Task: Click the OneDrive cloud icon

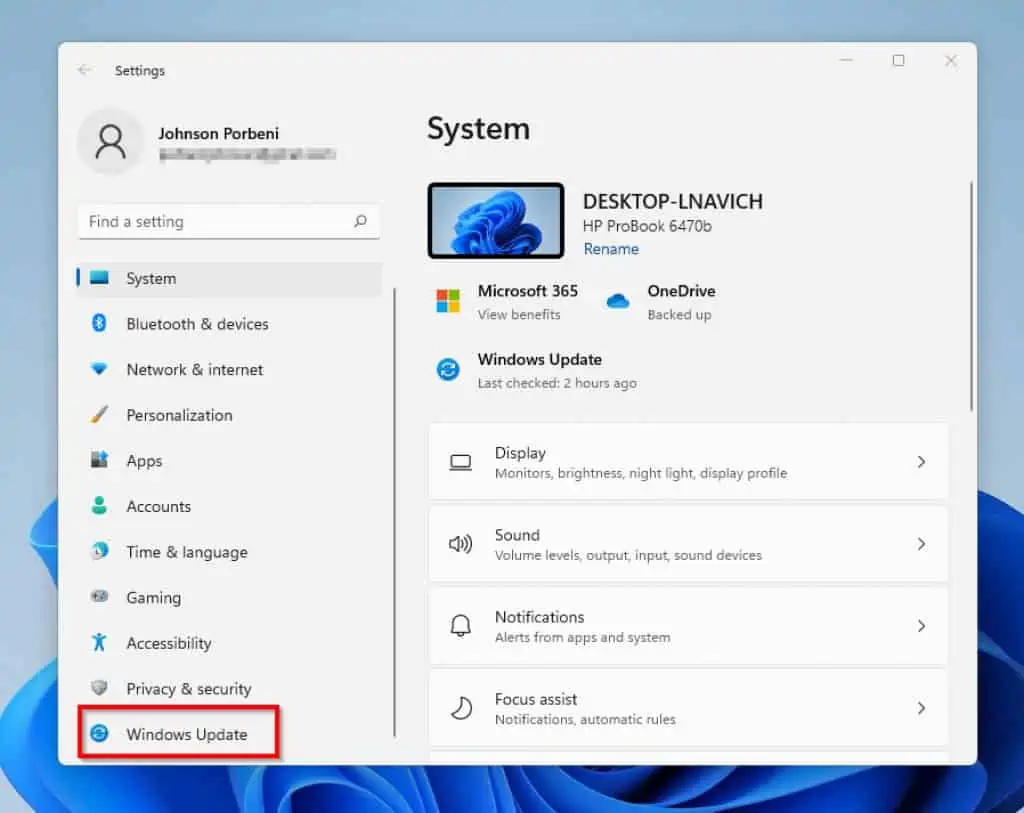Action: [x=618, y=301]
